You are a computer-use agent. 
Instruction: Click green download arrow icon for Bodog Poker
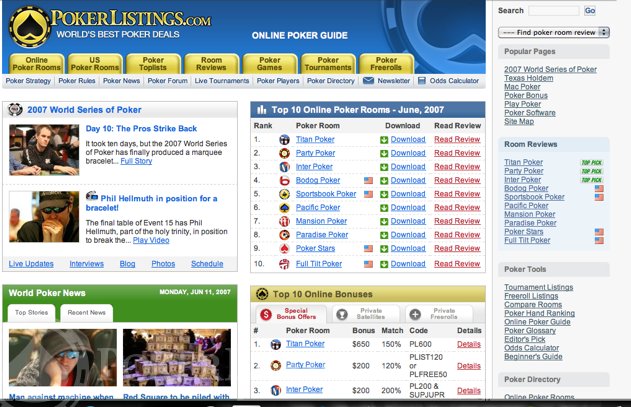coord(384,180)
